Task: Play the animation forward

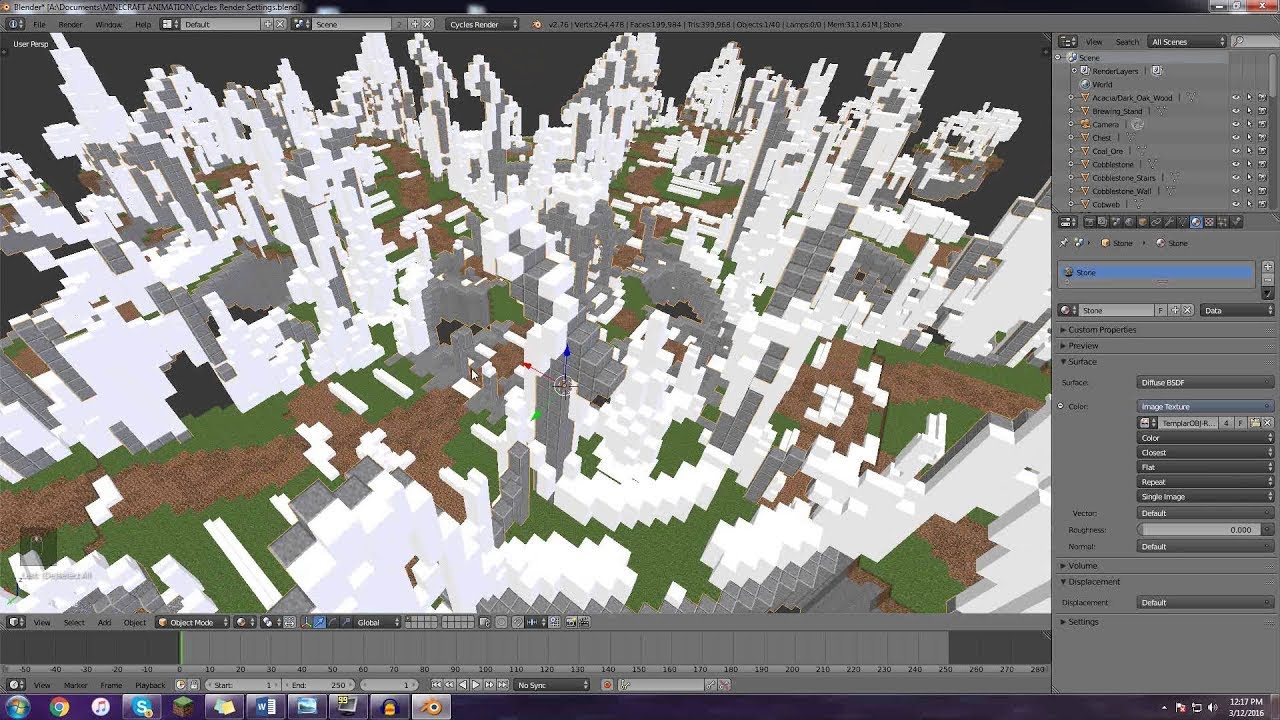Action: (x=476, y=685)
